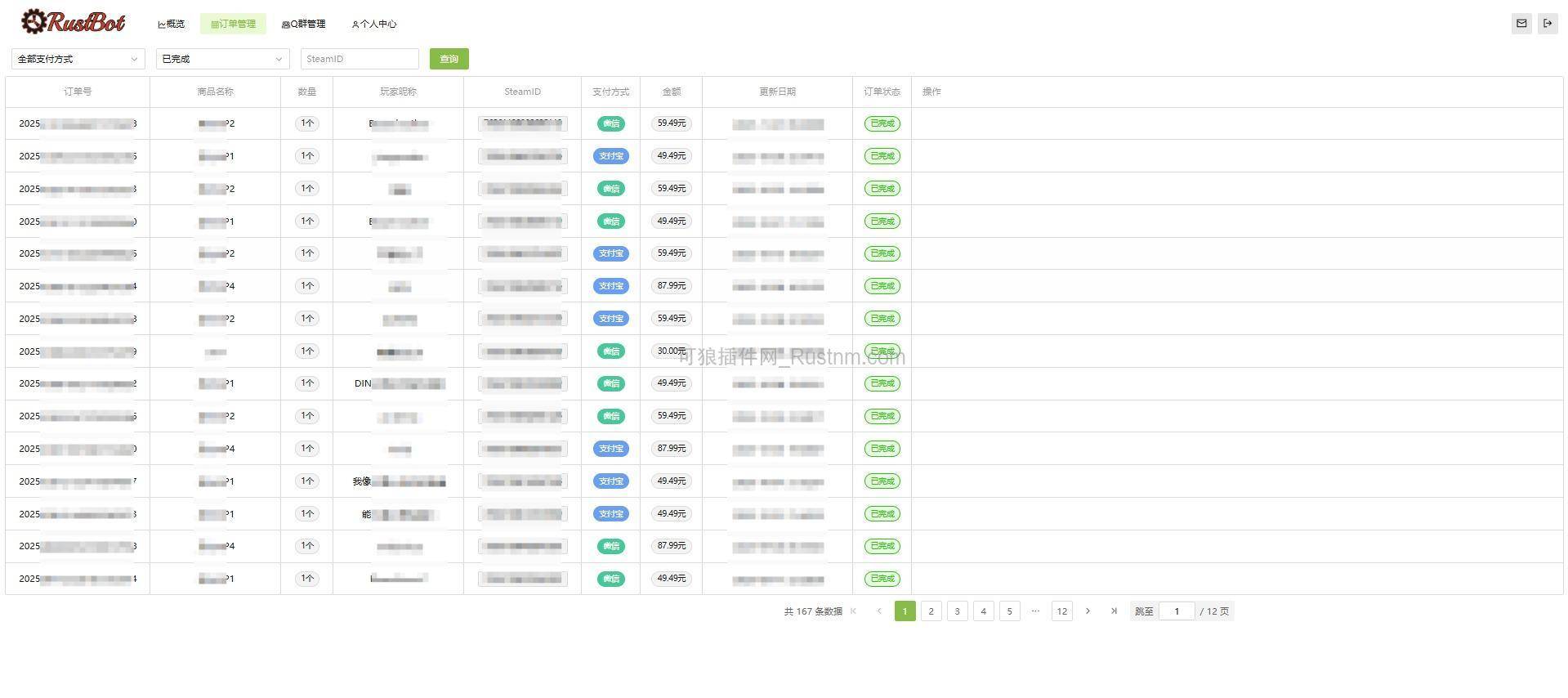Click the 商品名称 column header

(x=215, y=92)
